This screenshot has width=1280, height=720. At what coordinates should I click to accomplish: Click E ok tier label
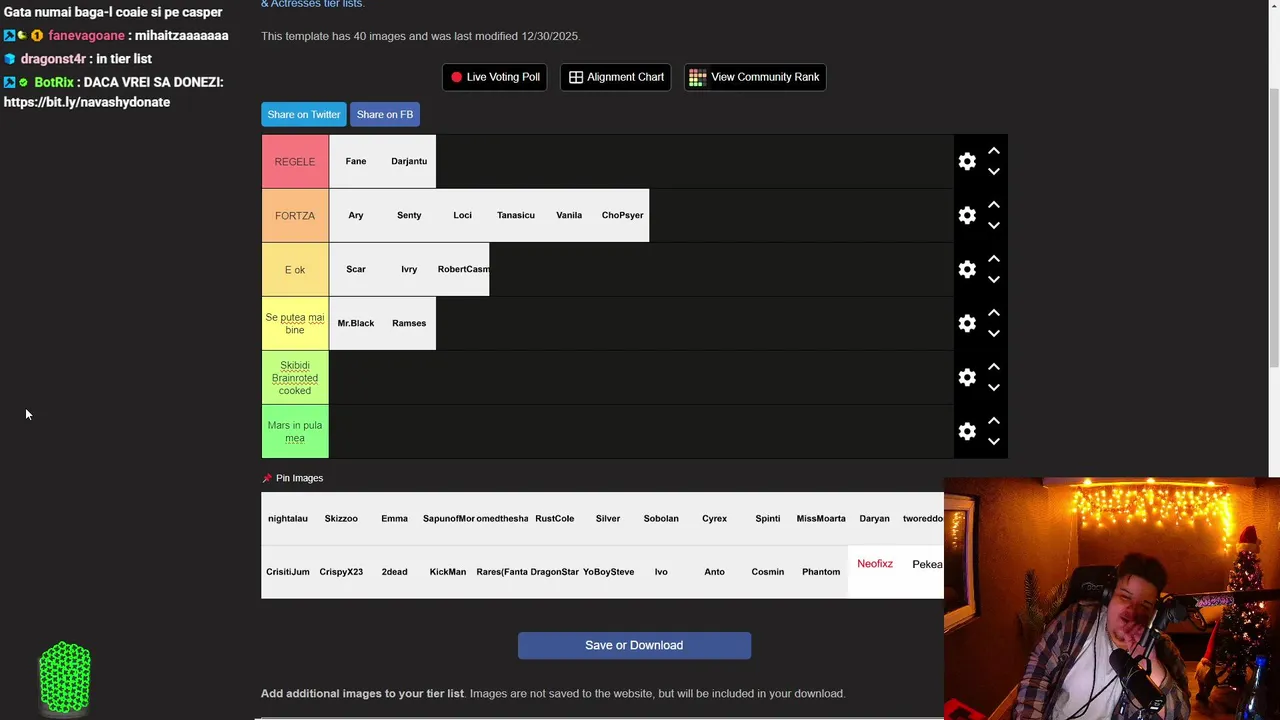pos(295,269)
